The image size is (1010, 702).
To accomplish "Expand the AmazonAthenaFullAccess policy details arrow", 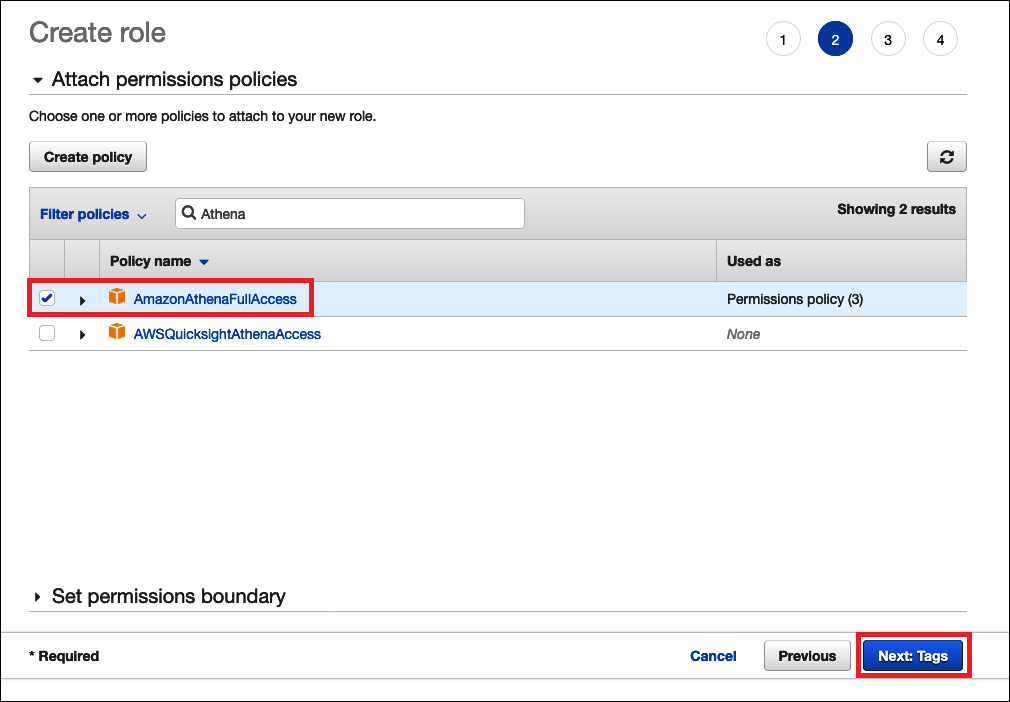I will point(82,297).
